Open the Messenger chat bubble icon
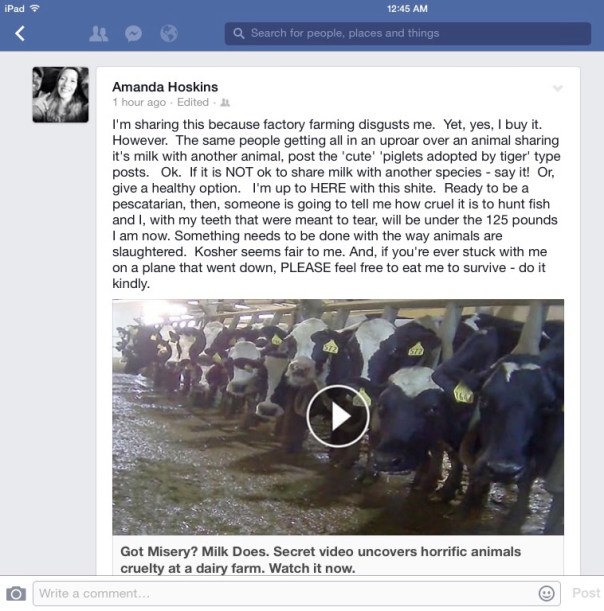This screenshot has width=604, height=611. pos(133,34)
